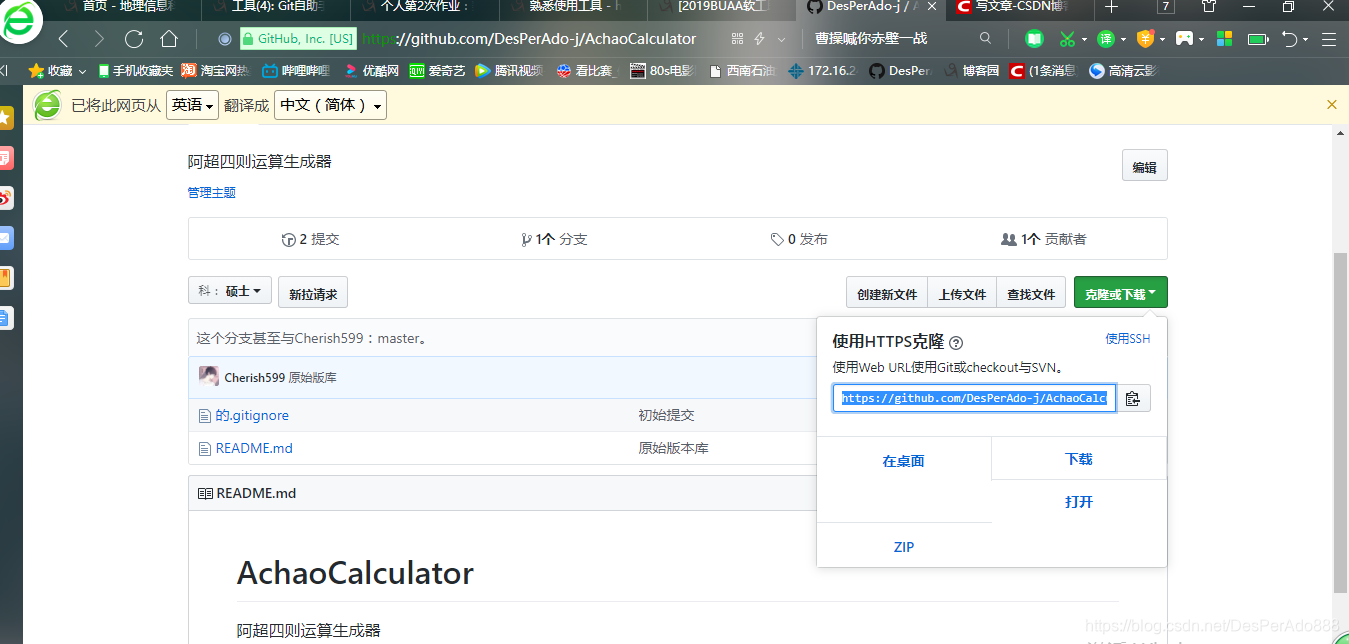The height and width of the screenshot is (644, 1349).
Task: Switch to the 熟悉使用工具 tab
Action: tap(573, 7)
